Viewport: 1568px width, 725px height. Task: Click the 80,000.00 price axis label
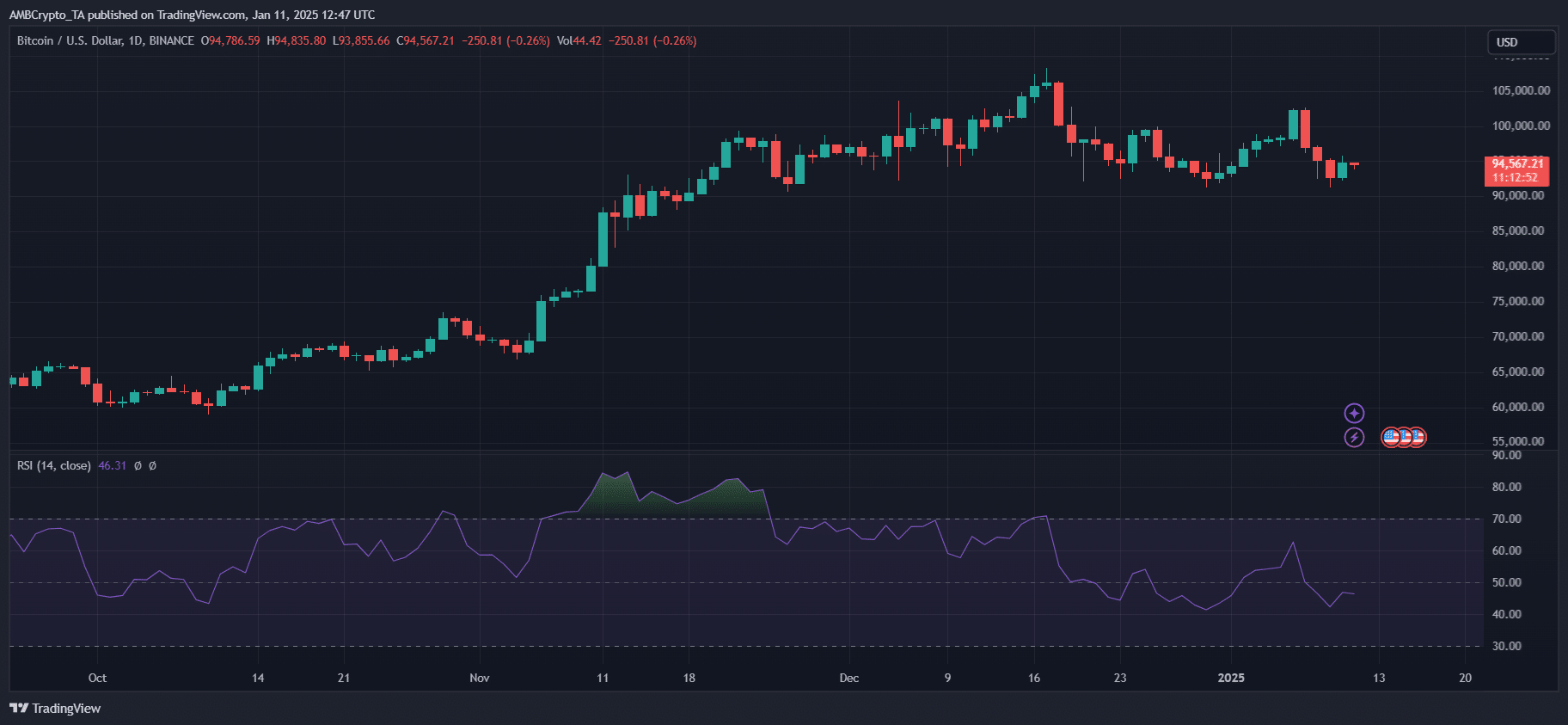1518,266
